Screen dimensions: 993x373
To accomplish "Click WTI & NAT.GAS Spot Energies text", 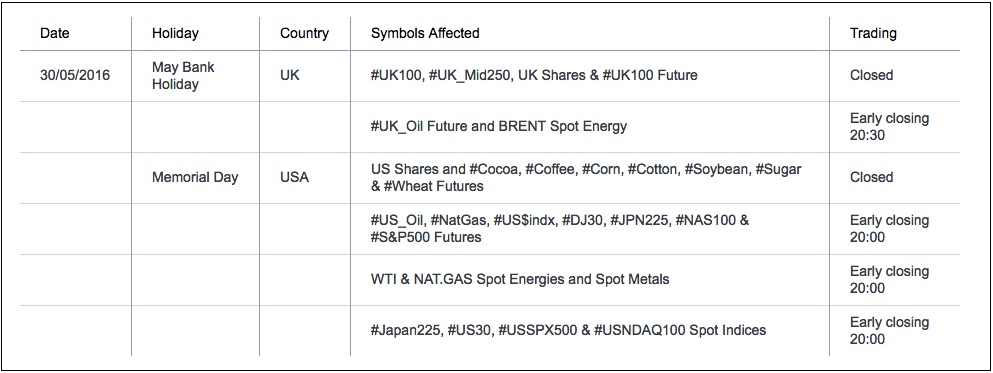I will [x=519, y=279].
